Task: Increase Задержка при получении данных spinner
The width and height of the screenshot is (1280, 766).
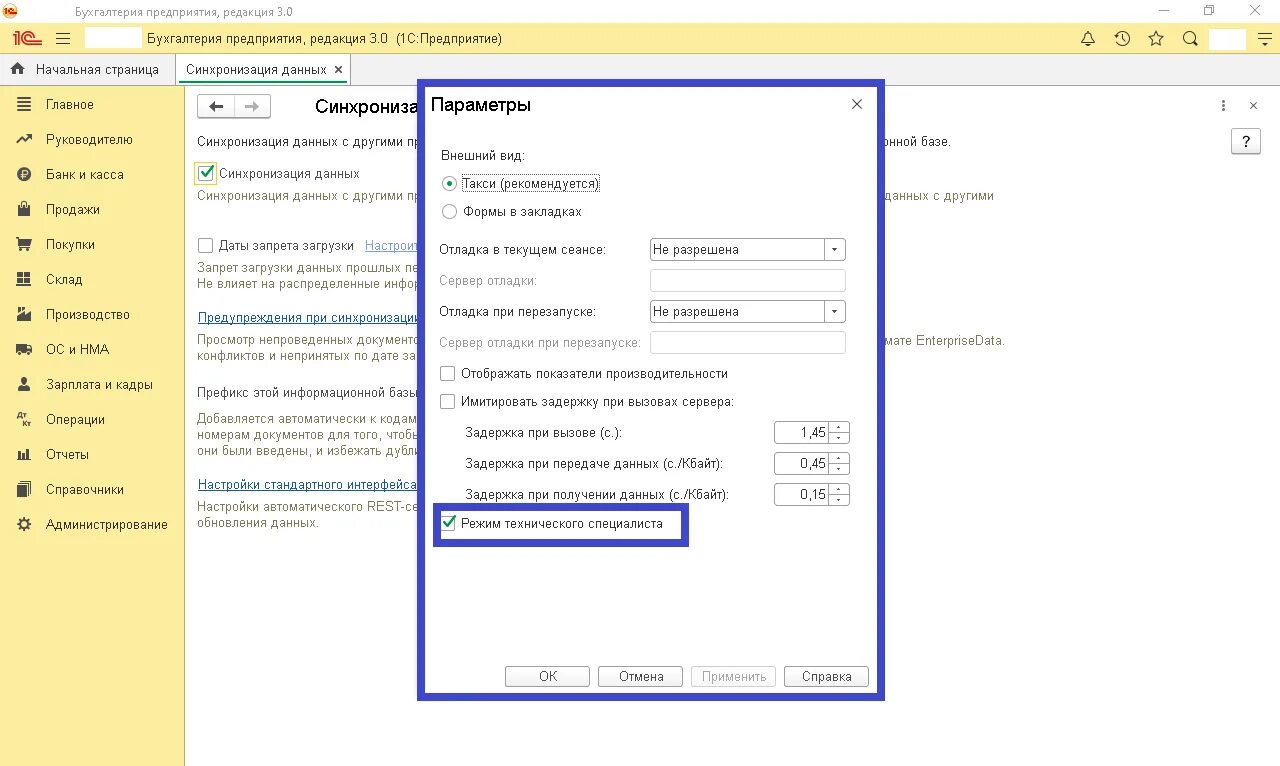Action: click(840, 490)
